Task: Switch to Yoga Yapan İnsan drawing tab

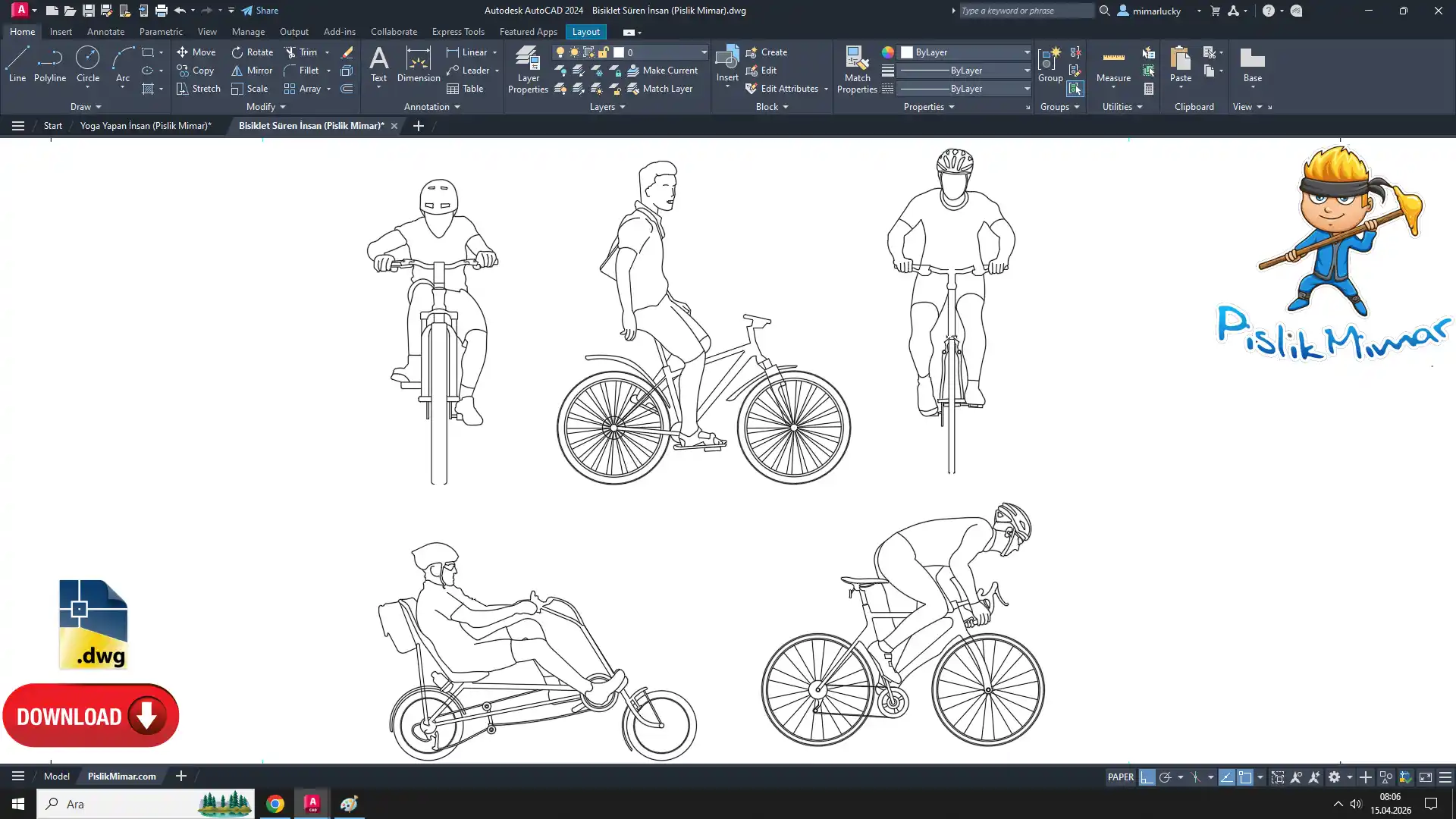Action: tap(146, 126)
